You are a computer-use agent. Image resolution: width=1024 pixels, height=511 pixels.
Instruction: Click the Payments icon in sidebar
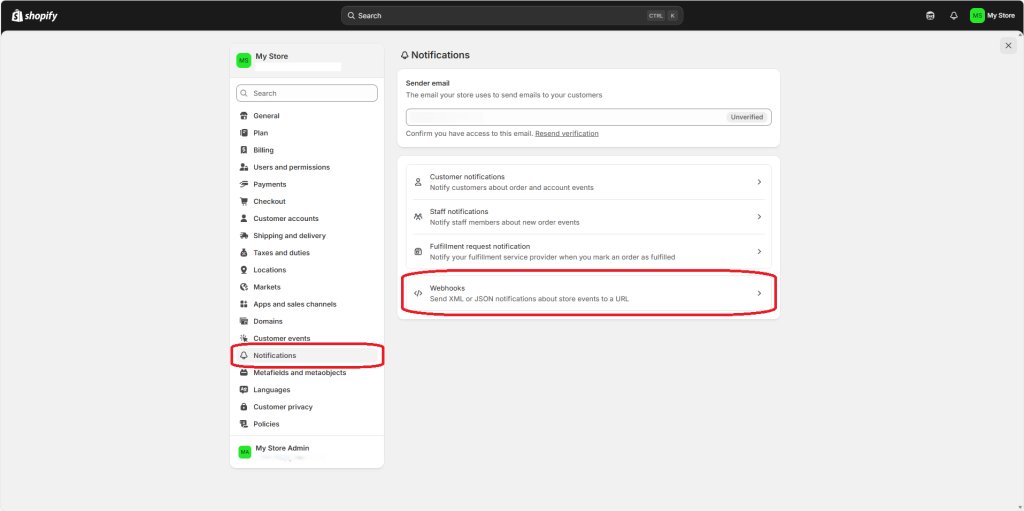tap(244, 184)
